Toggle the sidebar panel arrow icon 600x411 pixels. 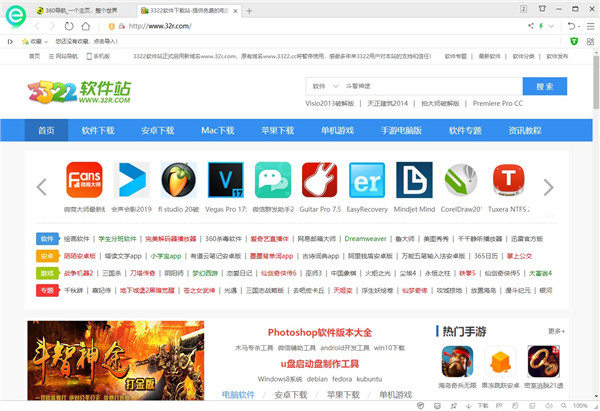click(10, 41)
